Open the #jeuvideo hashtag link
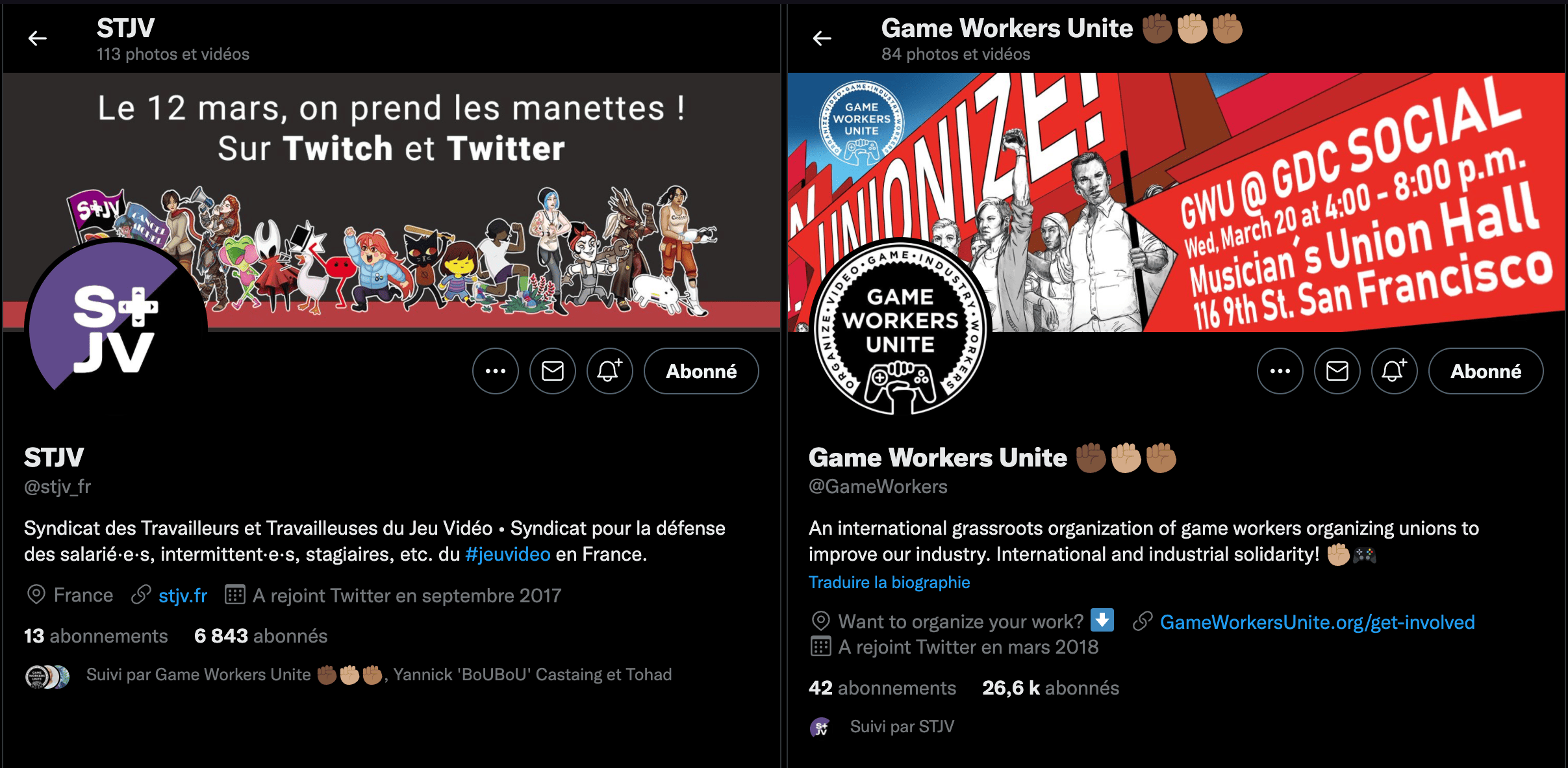This screenshot has width=1568, height=768. (x=508, y=554)
